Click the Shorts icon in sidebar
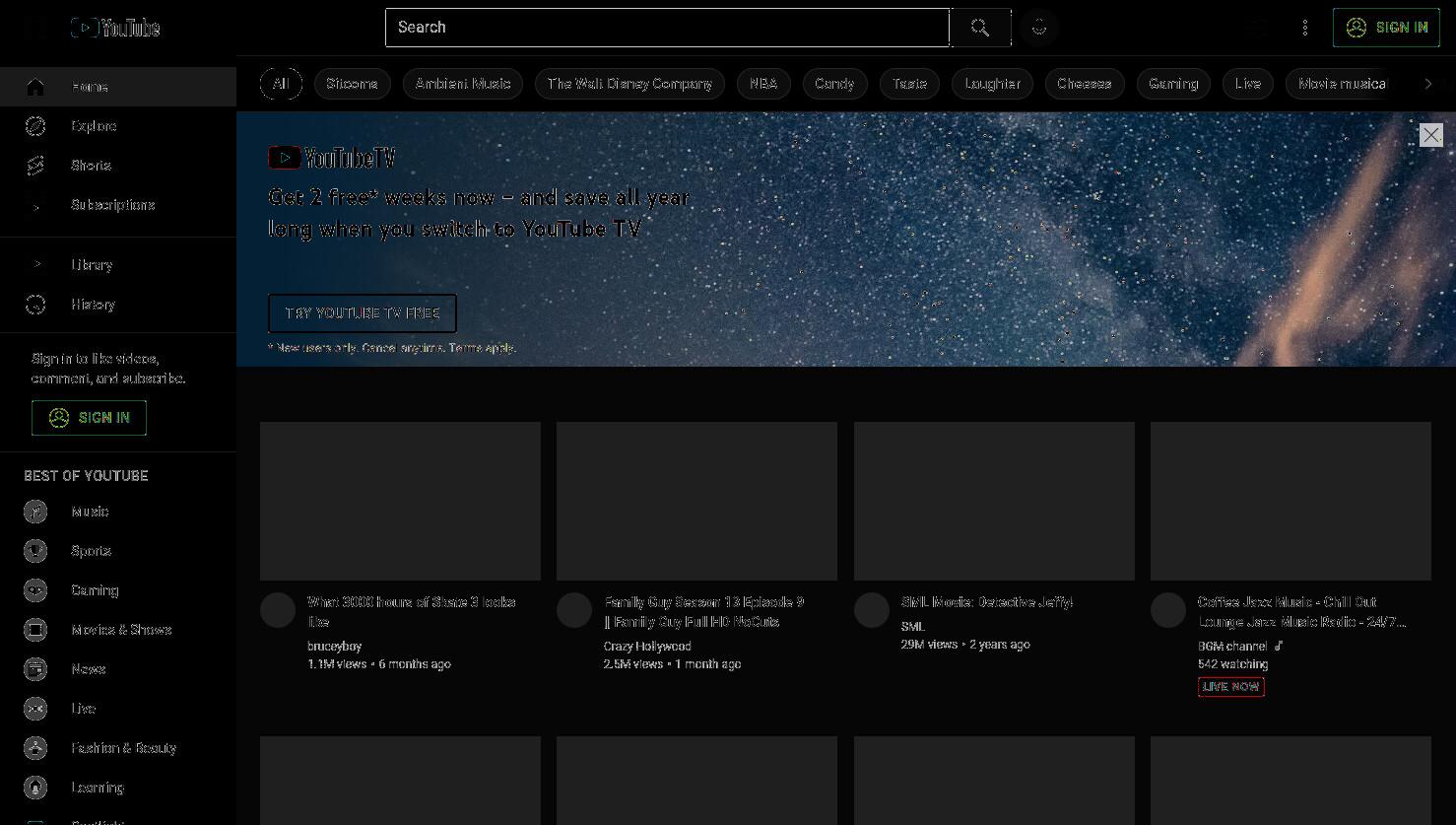This screenshot has width=1456, height=825. click(x=35, y=166)
